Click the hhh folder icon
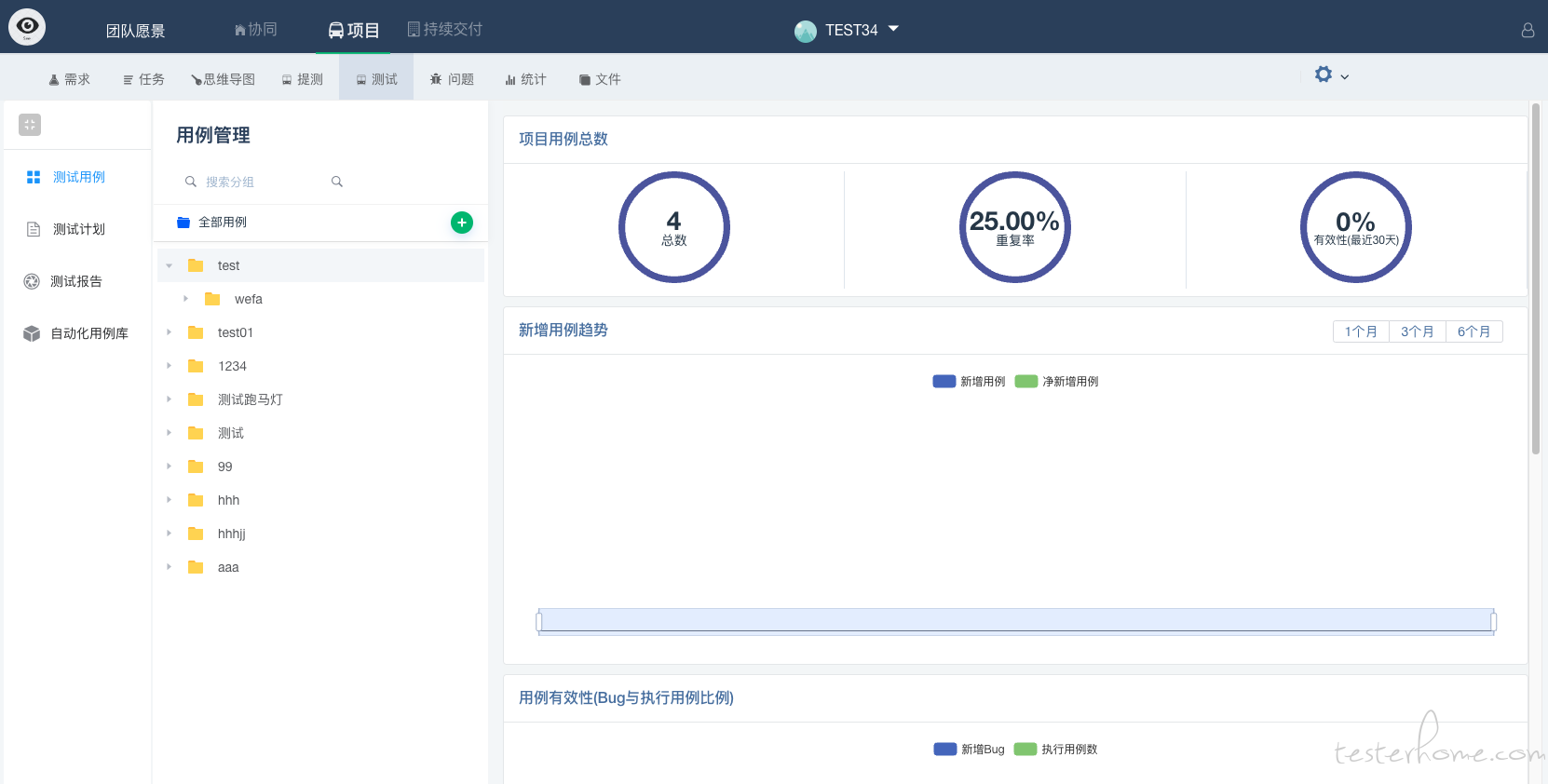 [196, 500]
